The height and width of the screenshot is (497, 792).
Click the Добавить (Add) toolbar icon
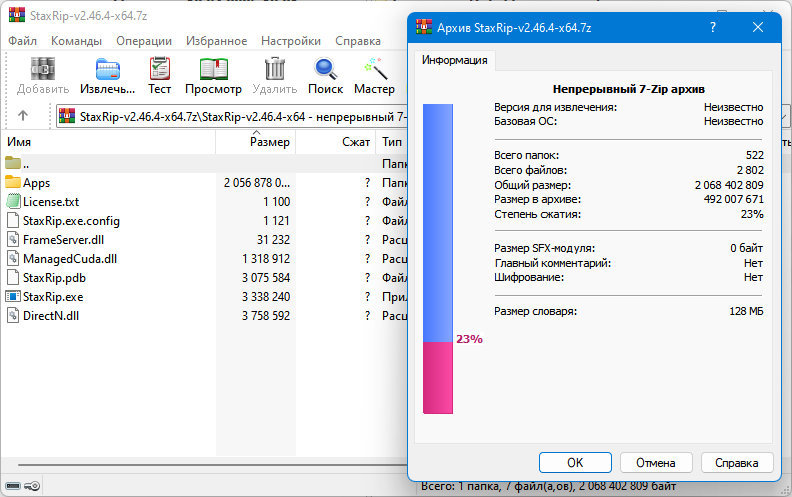pos(43,69)
